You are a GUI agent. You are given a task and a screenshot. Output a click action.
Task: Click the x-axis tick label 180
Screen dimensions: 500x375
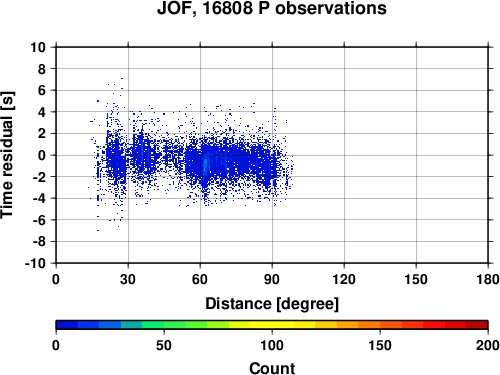point(488,279)
